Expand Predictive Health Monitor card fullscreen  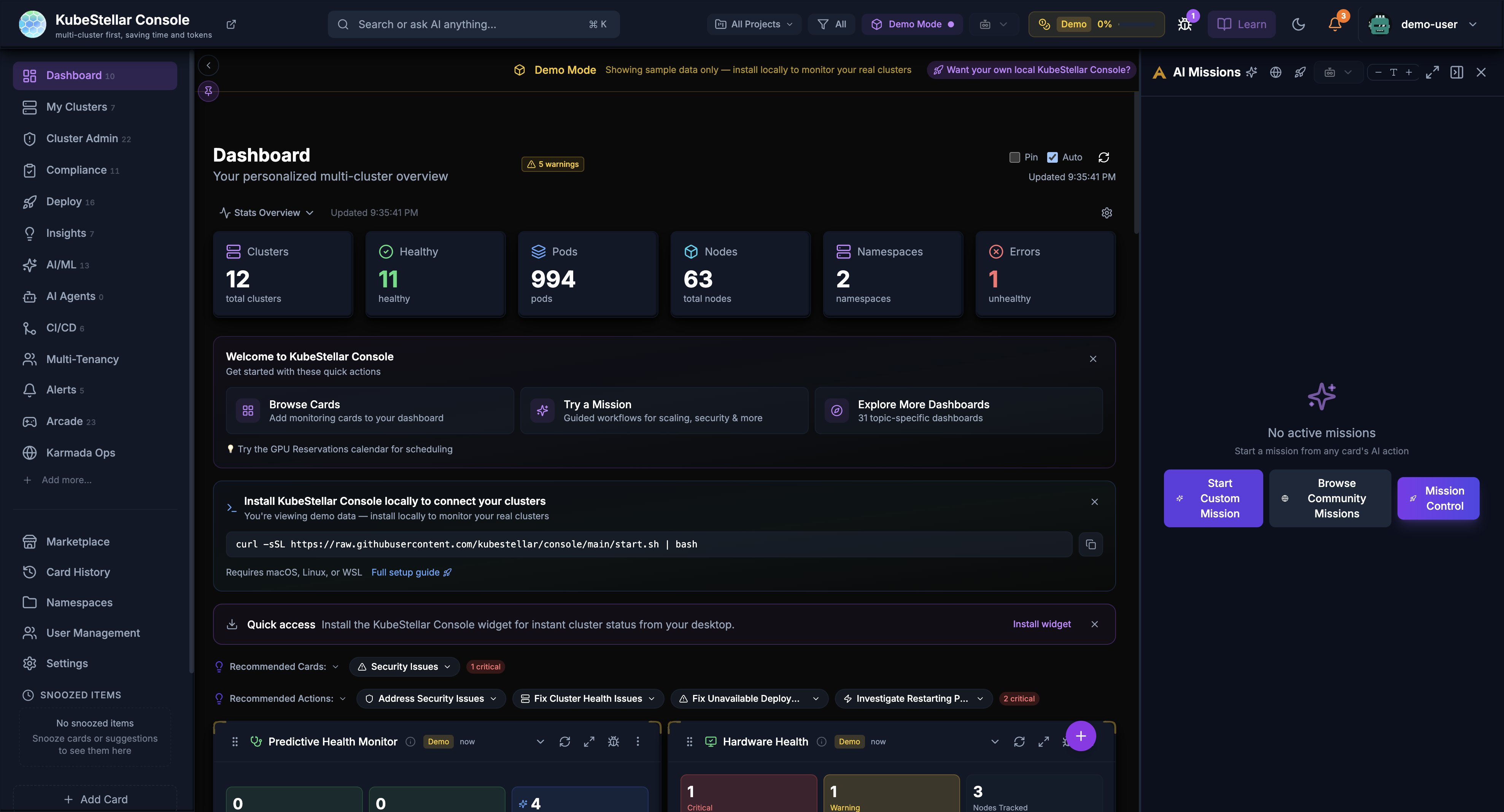coord(589,741)
